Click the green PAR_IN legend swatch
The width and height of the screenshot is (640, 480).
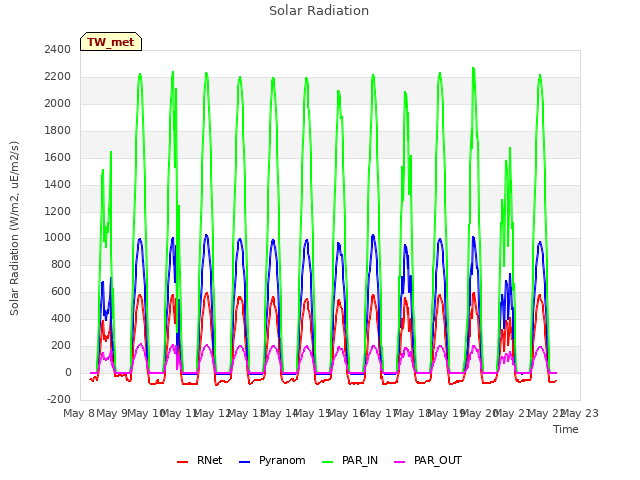point(327,462)
